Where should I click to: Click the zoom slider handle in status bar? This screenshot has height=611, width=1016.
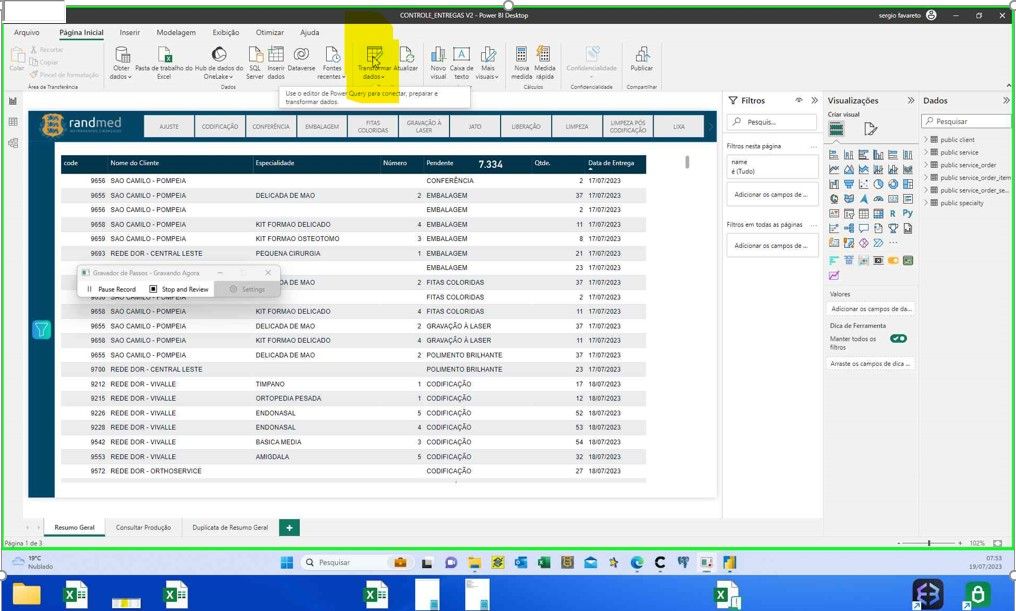pos(929,543)
